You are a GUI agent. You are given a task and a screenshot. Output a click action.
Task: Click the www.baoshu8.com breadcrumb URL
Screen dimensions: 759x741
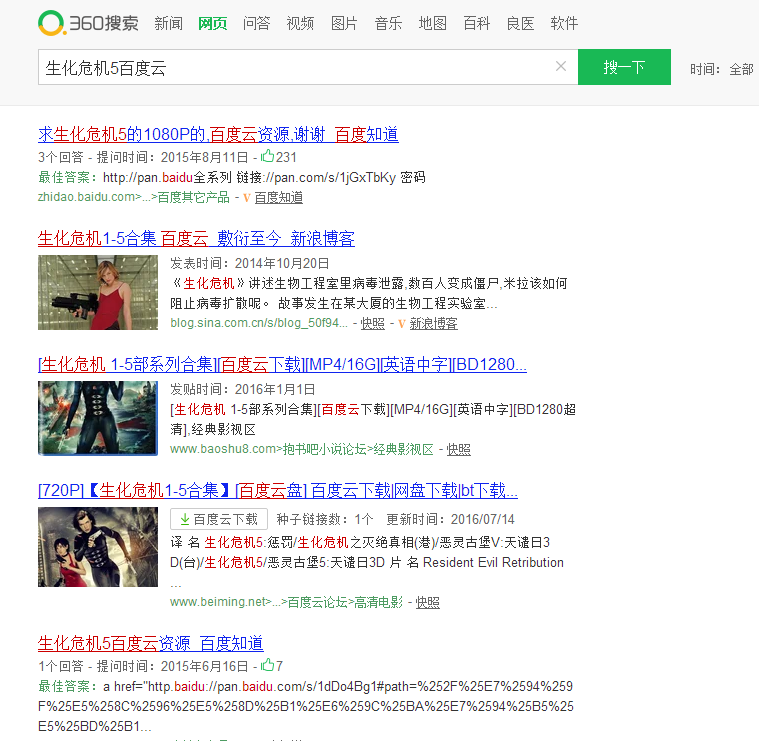point(302,450)
